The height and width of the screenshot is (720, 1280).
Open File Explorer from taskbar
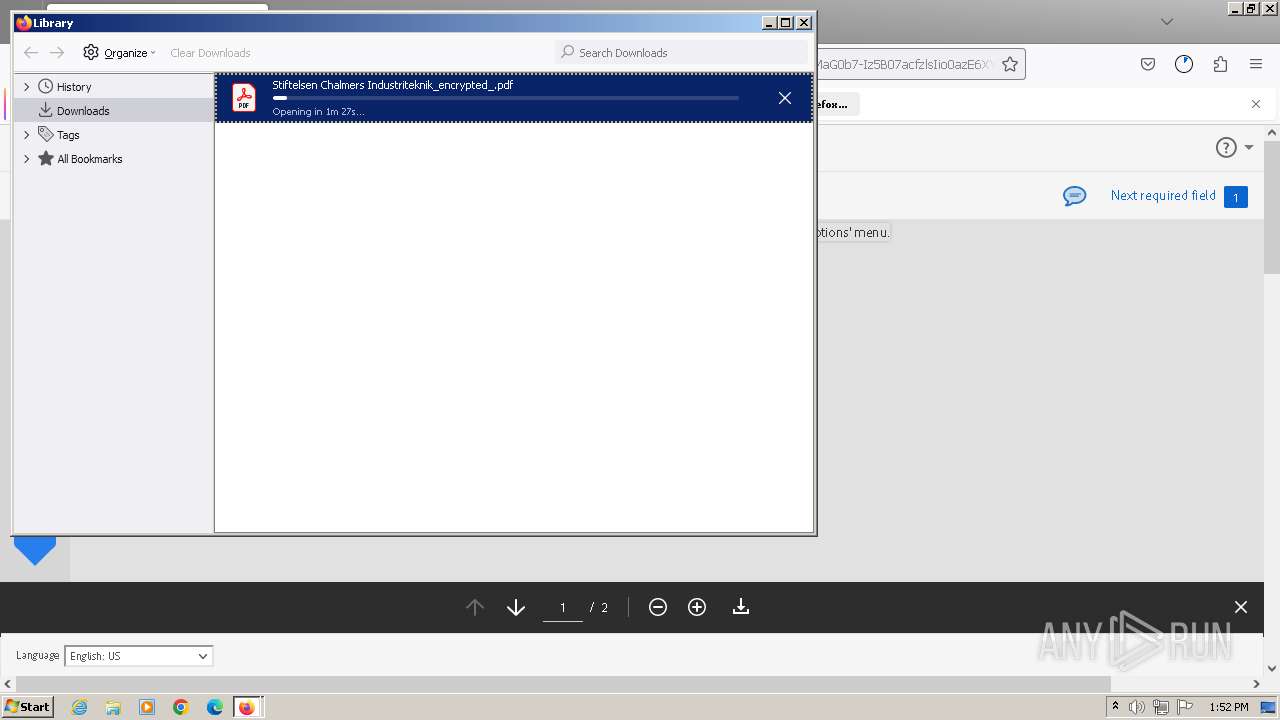point(113,707)
